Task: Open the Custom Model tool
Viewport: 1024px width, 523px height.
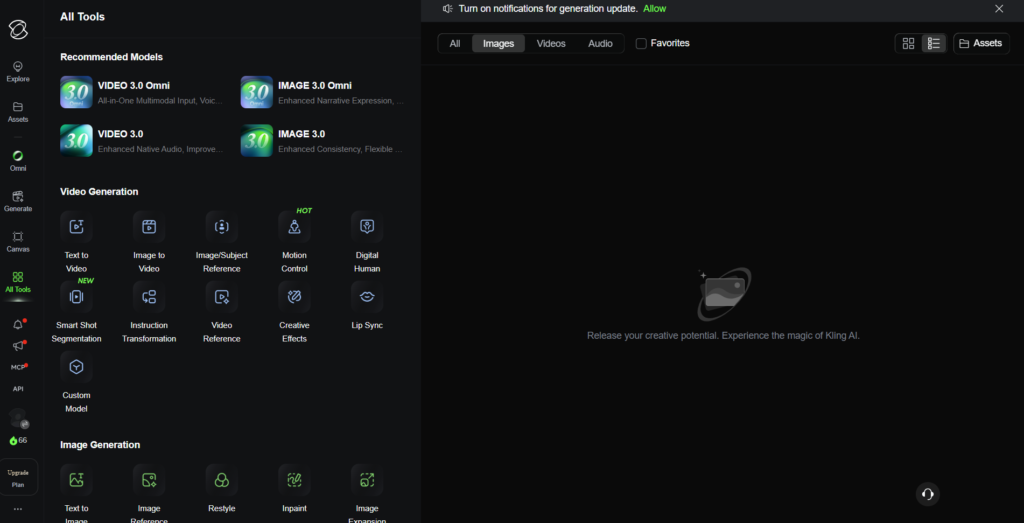Action: (x=76, y=383)
